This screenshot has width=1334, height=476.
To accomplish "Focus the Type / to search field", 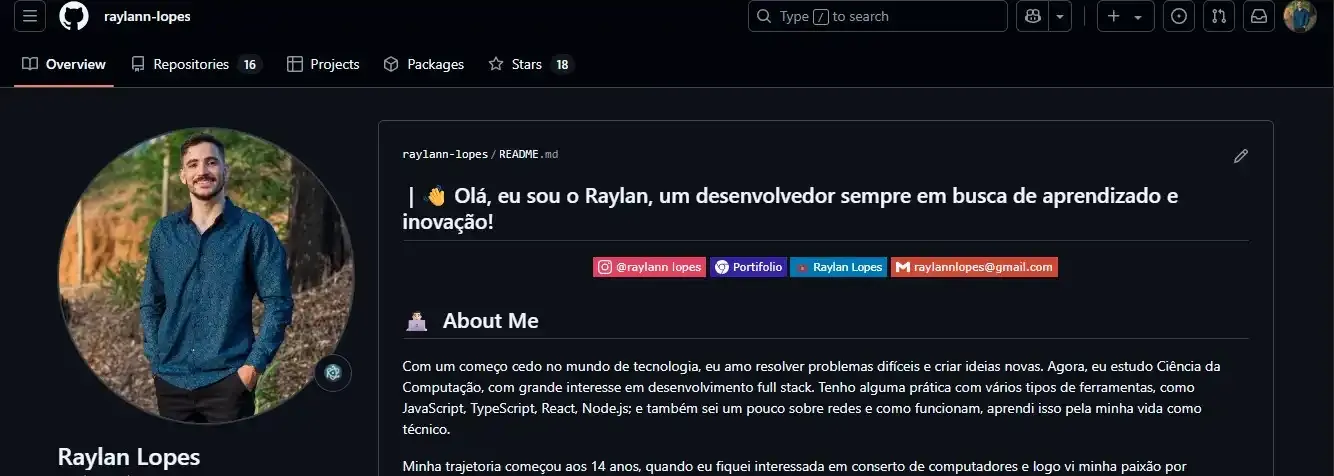I will 878,16.
